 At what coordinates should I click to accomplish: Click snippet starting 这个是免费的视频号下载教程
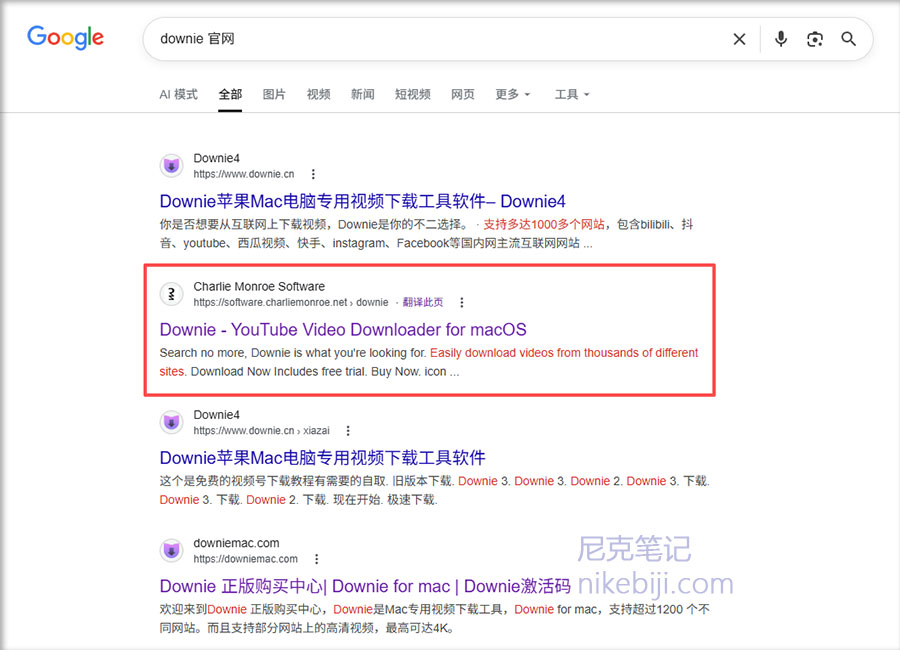435,490
